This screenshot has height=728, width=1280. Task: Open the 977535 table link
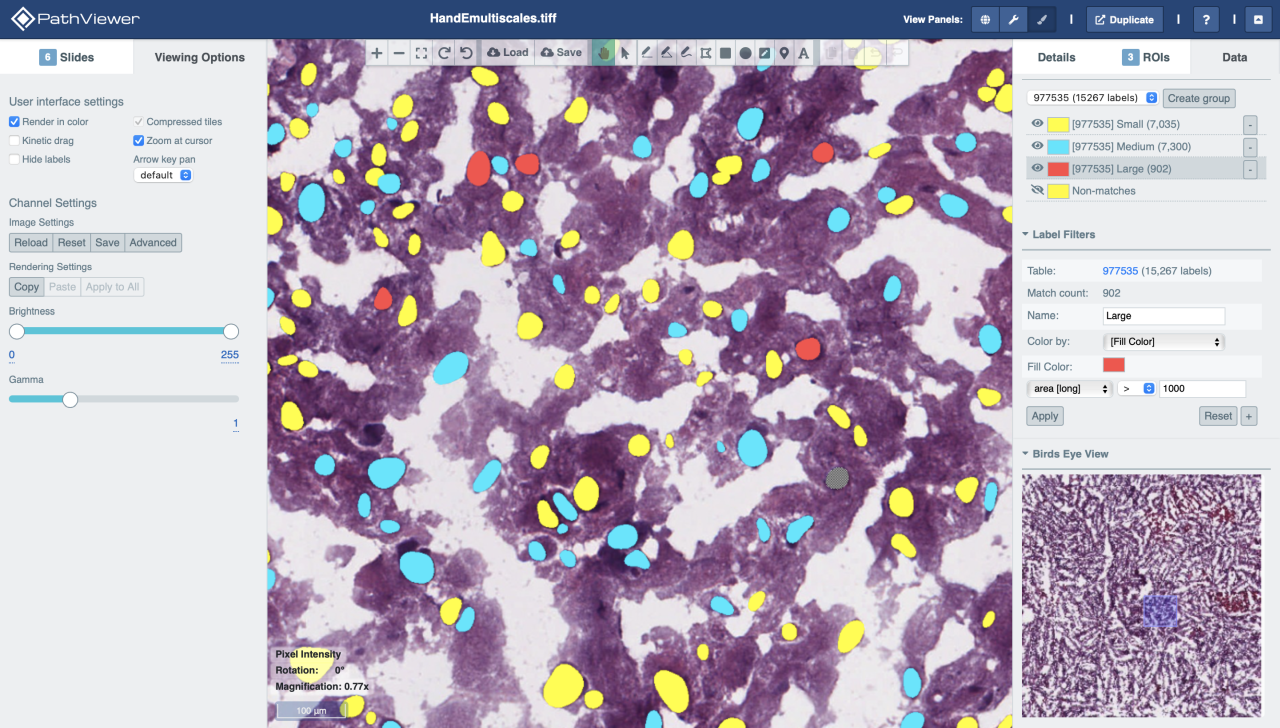(x=1120, y=271)
